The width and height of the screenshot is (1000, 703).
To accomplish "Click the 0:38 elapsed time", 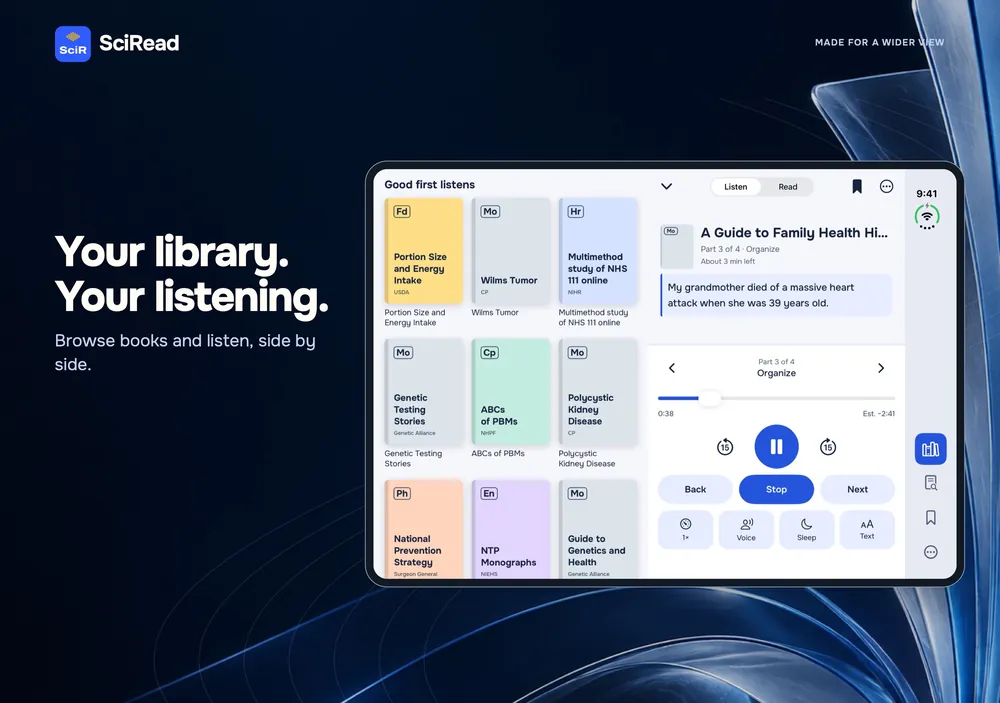I will [665, 413].
